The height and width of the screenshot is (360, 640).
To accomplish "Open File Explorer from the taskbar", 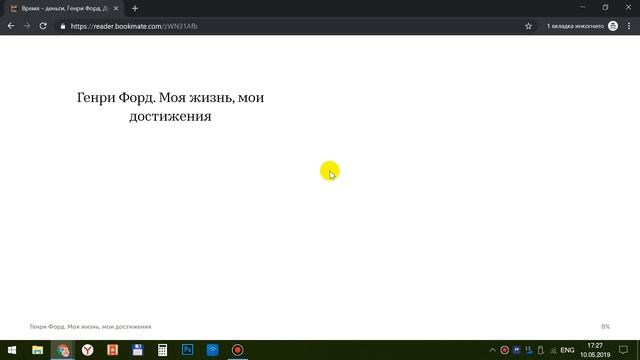I will pyautogui.click(x=38, y=350).
